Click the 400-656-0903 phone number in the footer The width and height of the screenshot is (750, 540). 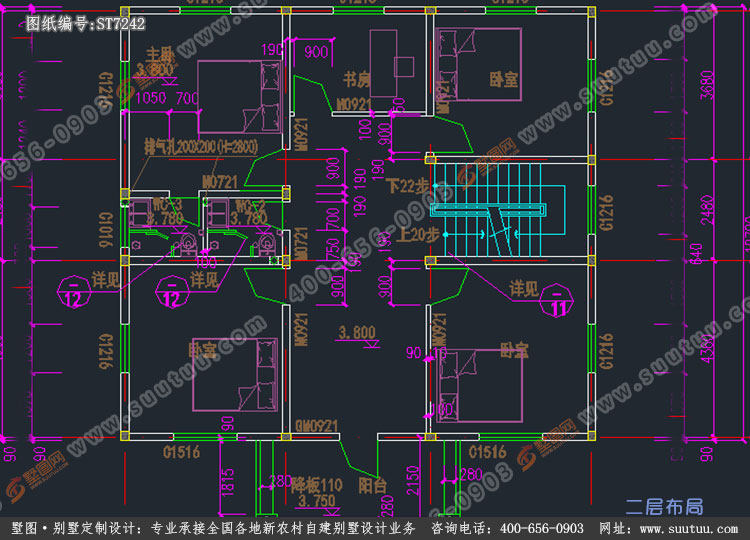click(541, 529)
